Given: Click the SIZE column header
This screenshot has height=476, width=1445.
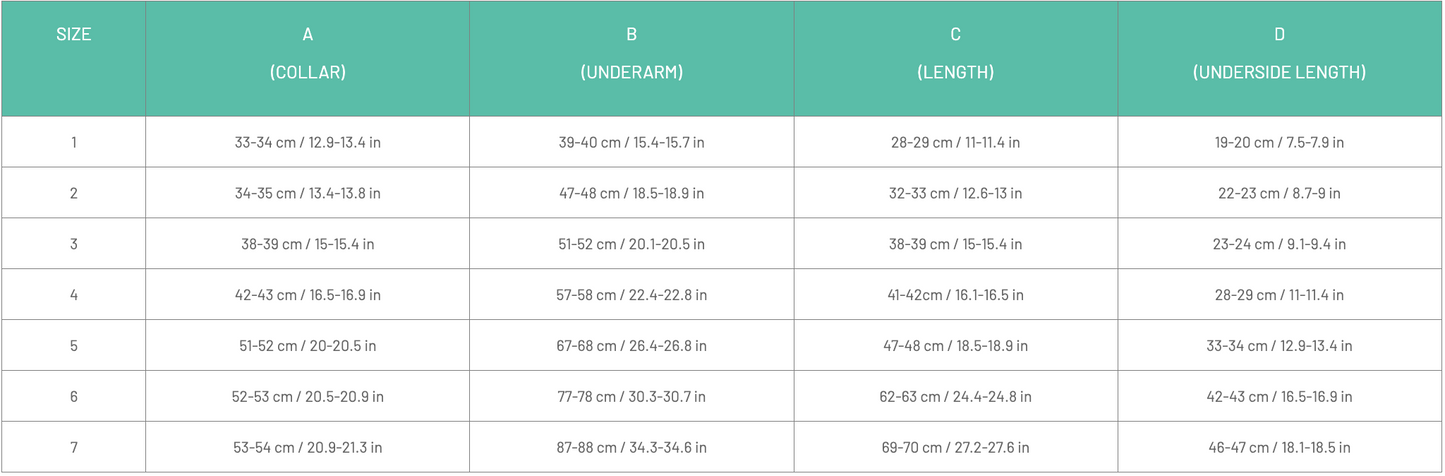Looking at the screenshot, I should [x=73, y=35].
